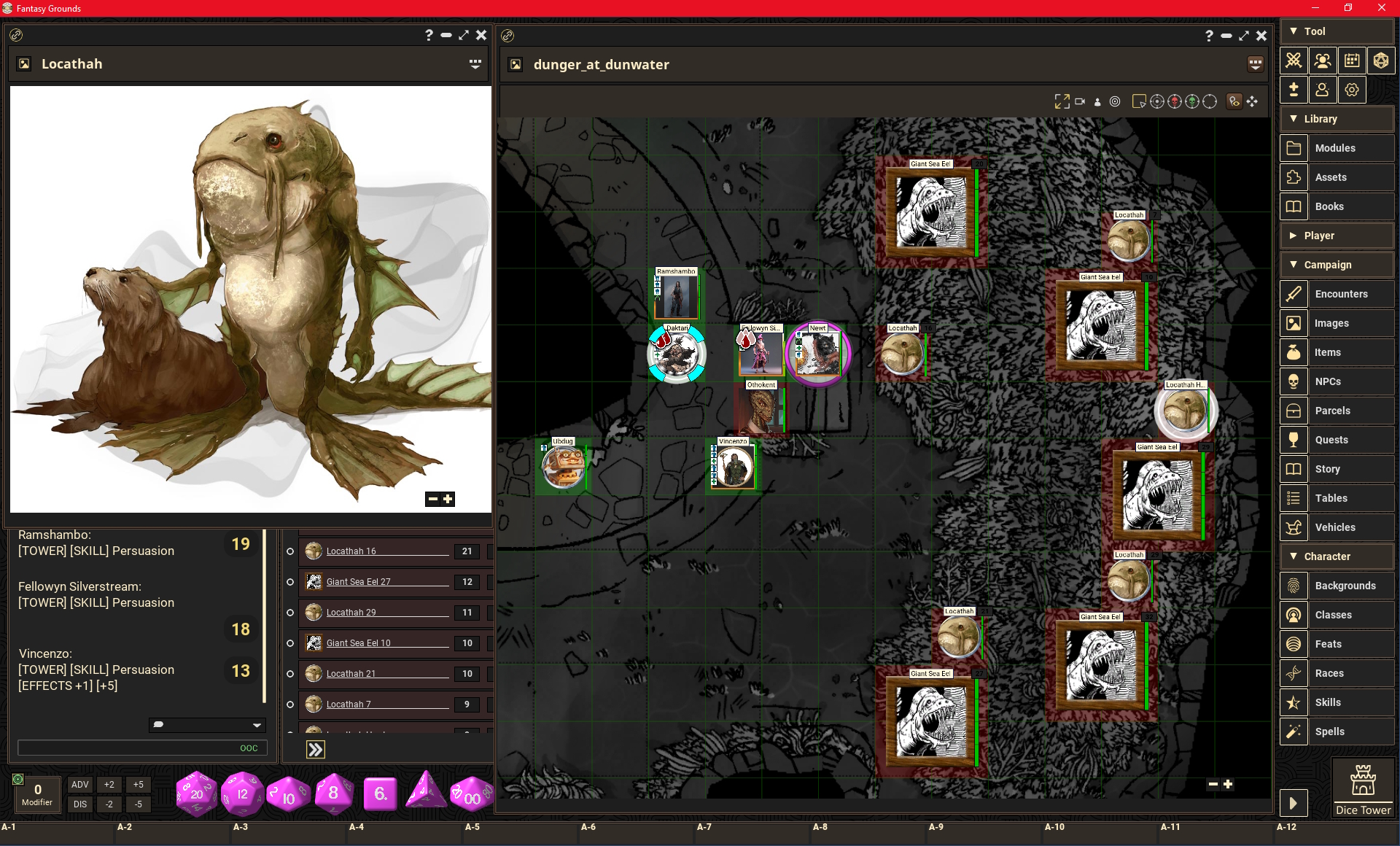This screenshot has width=1400, height=846.
Task: Toggle the -5 modifier button
Action: (139, 804)
